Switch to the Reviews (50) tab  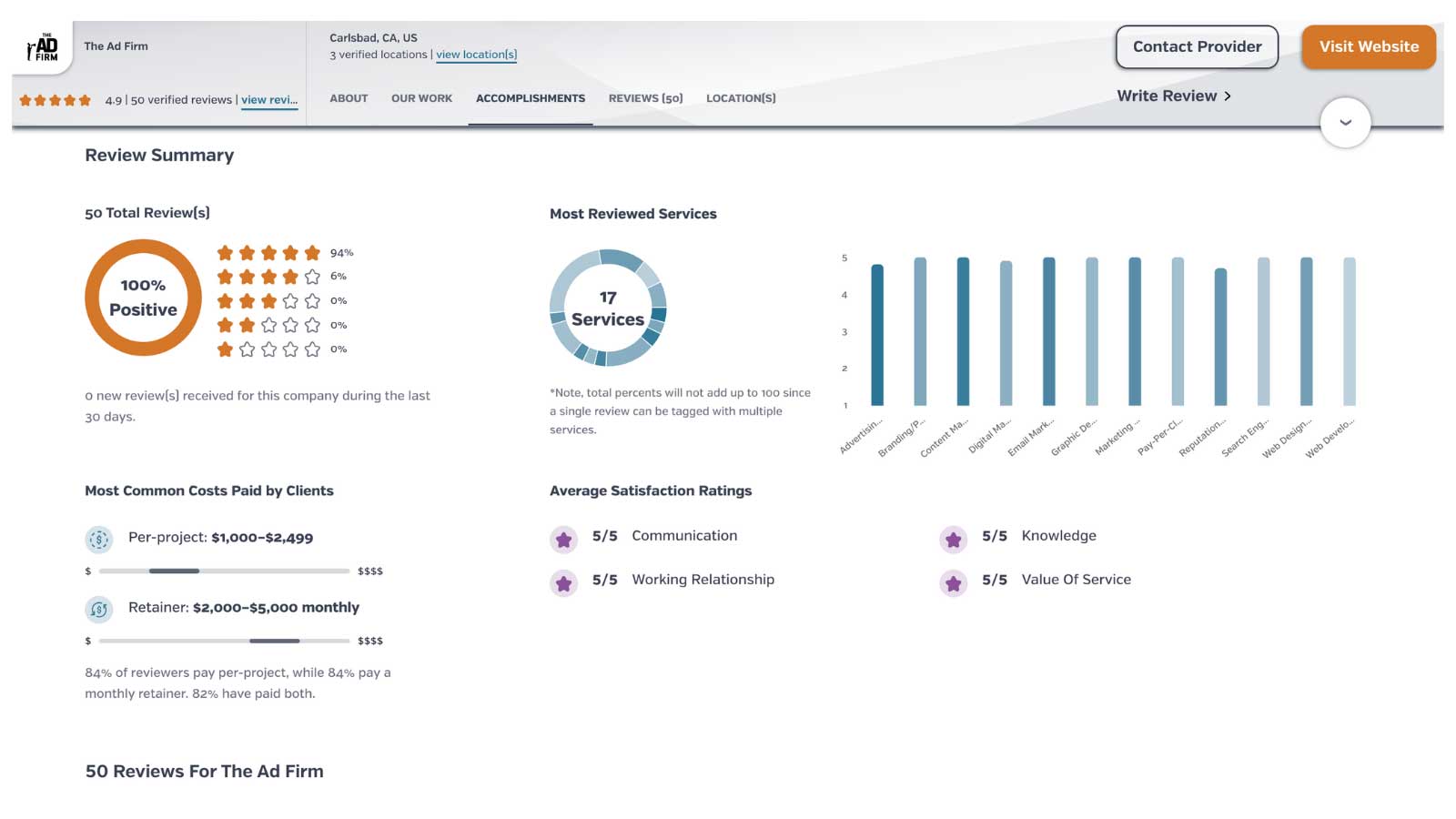645,98
